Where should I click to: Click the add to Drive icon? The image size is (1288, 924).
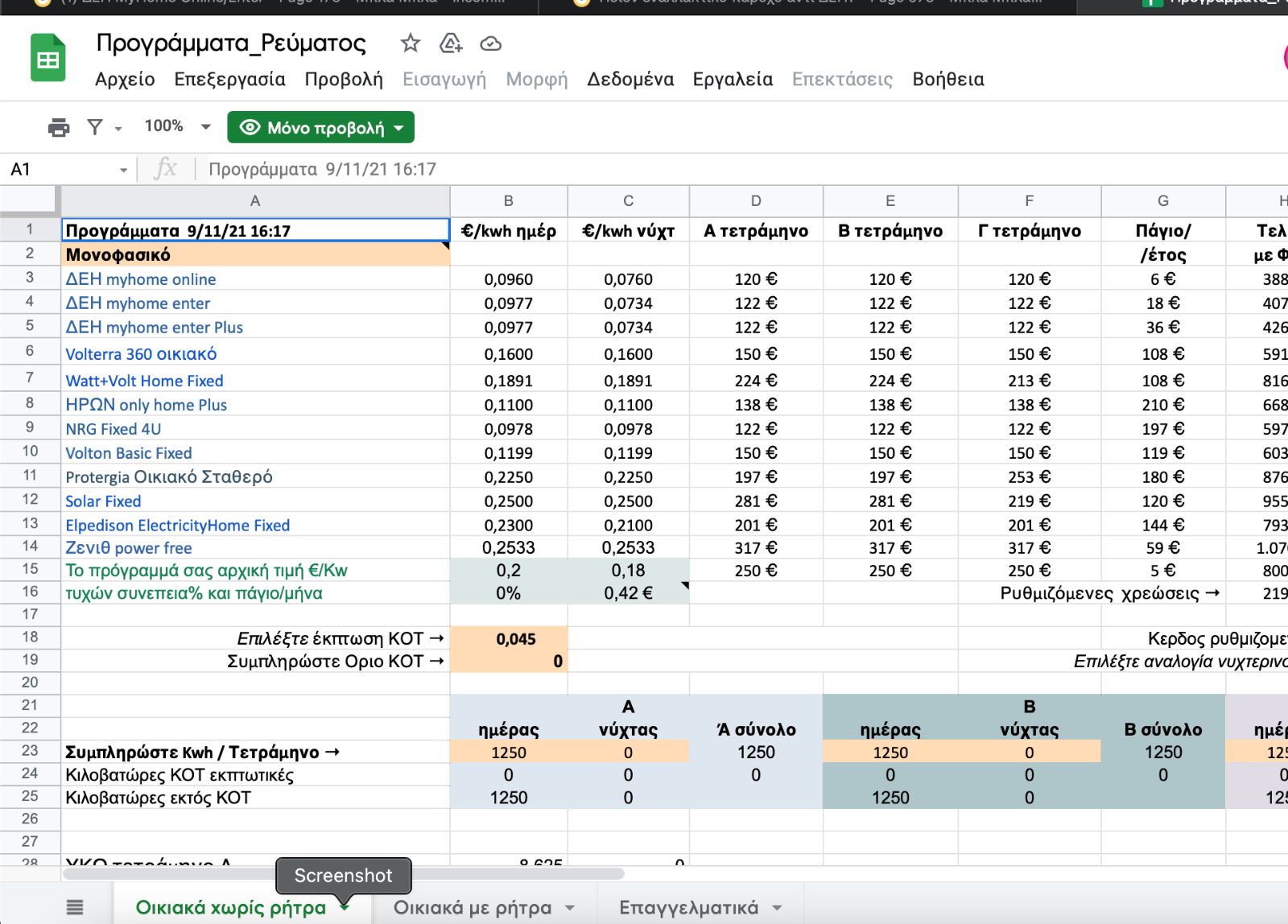tap(451, 43)
